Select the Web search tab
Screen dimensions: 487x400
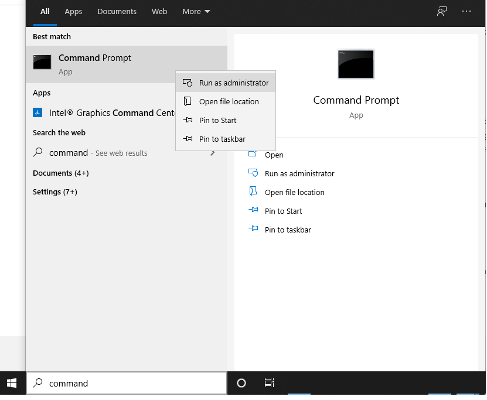point(159,12)
